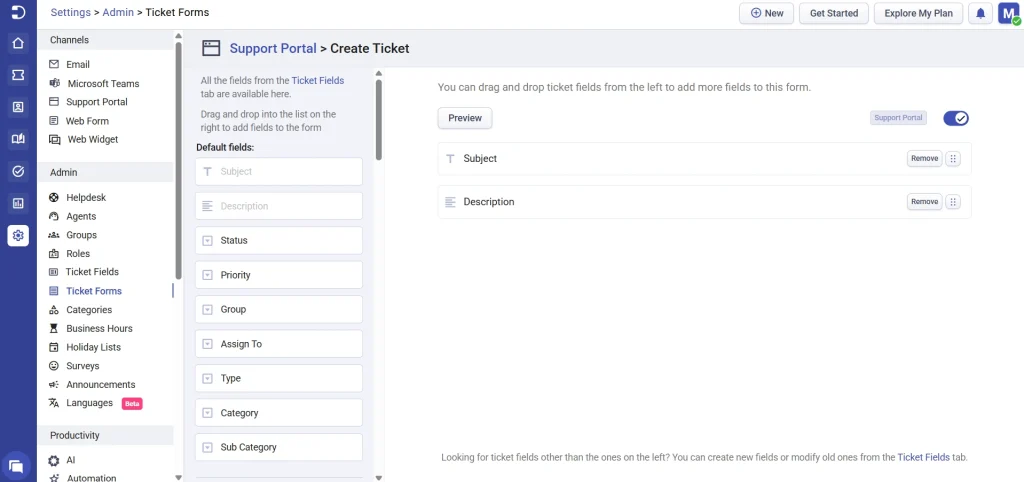
Task: Click the Helpdesk lifebuoy icon
Action: (54, 197)
